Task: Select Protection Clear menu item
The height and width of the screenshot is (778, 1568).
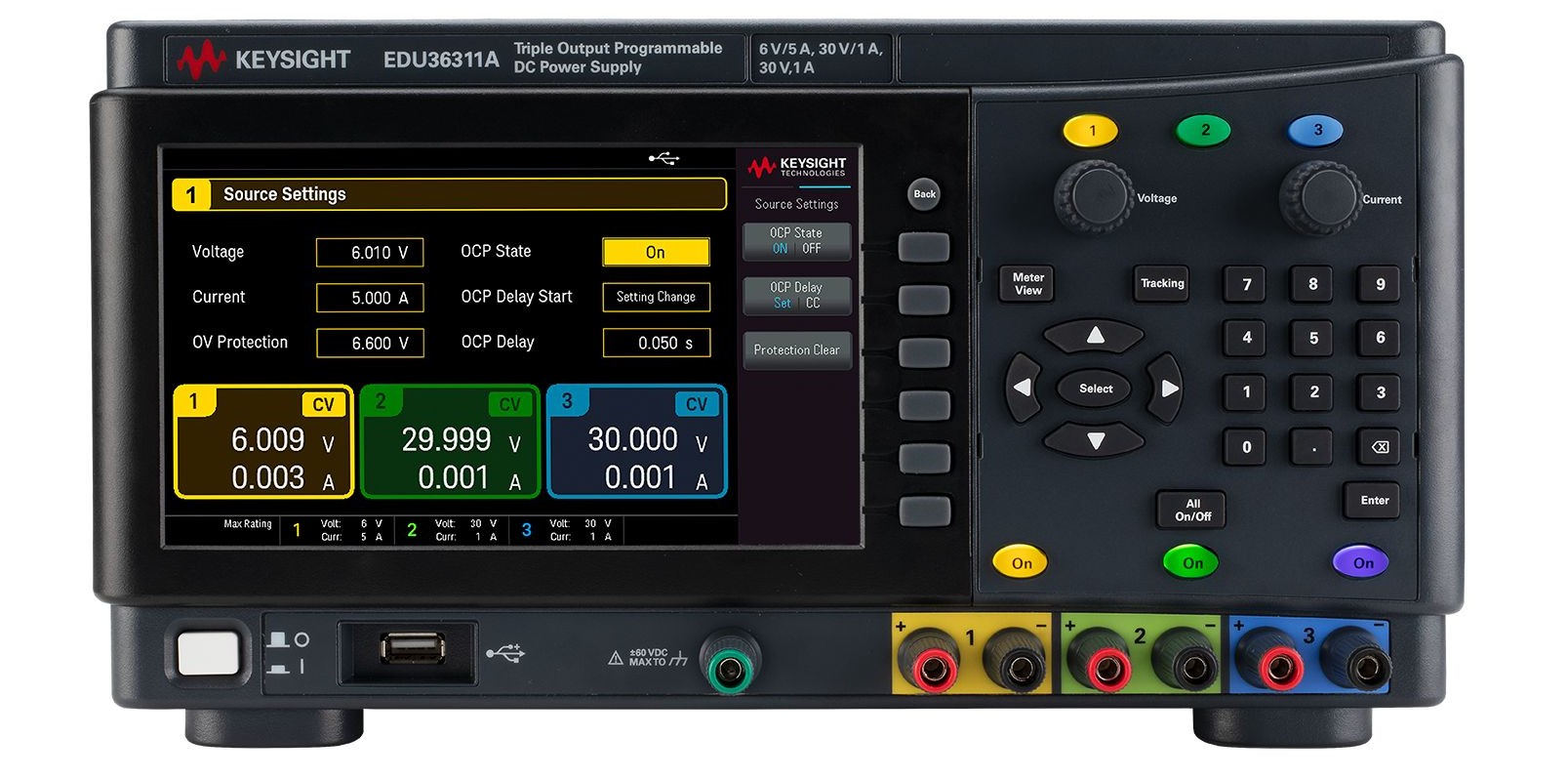Action: pyautogui.click(x=796, y=350)
